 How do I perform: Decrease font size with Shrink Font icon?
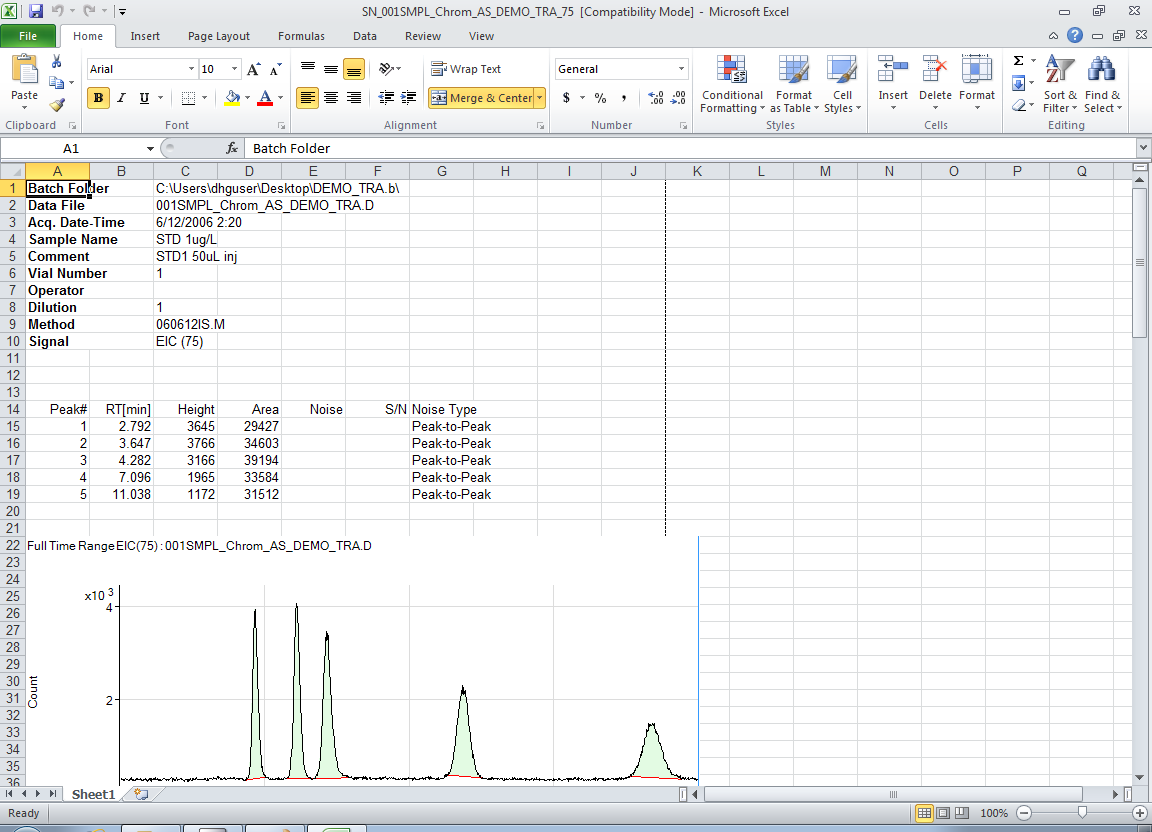[x=276, y=69]
